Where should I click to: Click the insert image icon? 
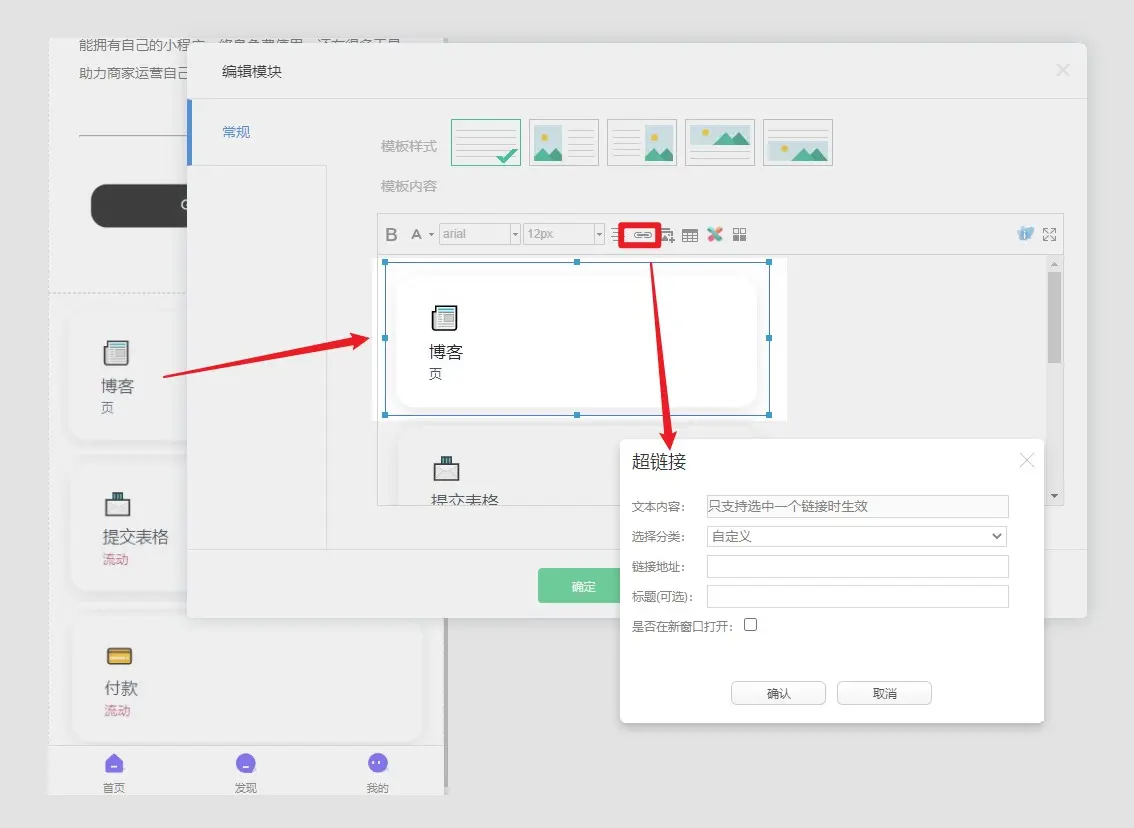[667, 235]
